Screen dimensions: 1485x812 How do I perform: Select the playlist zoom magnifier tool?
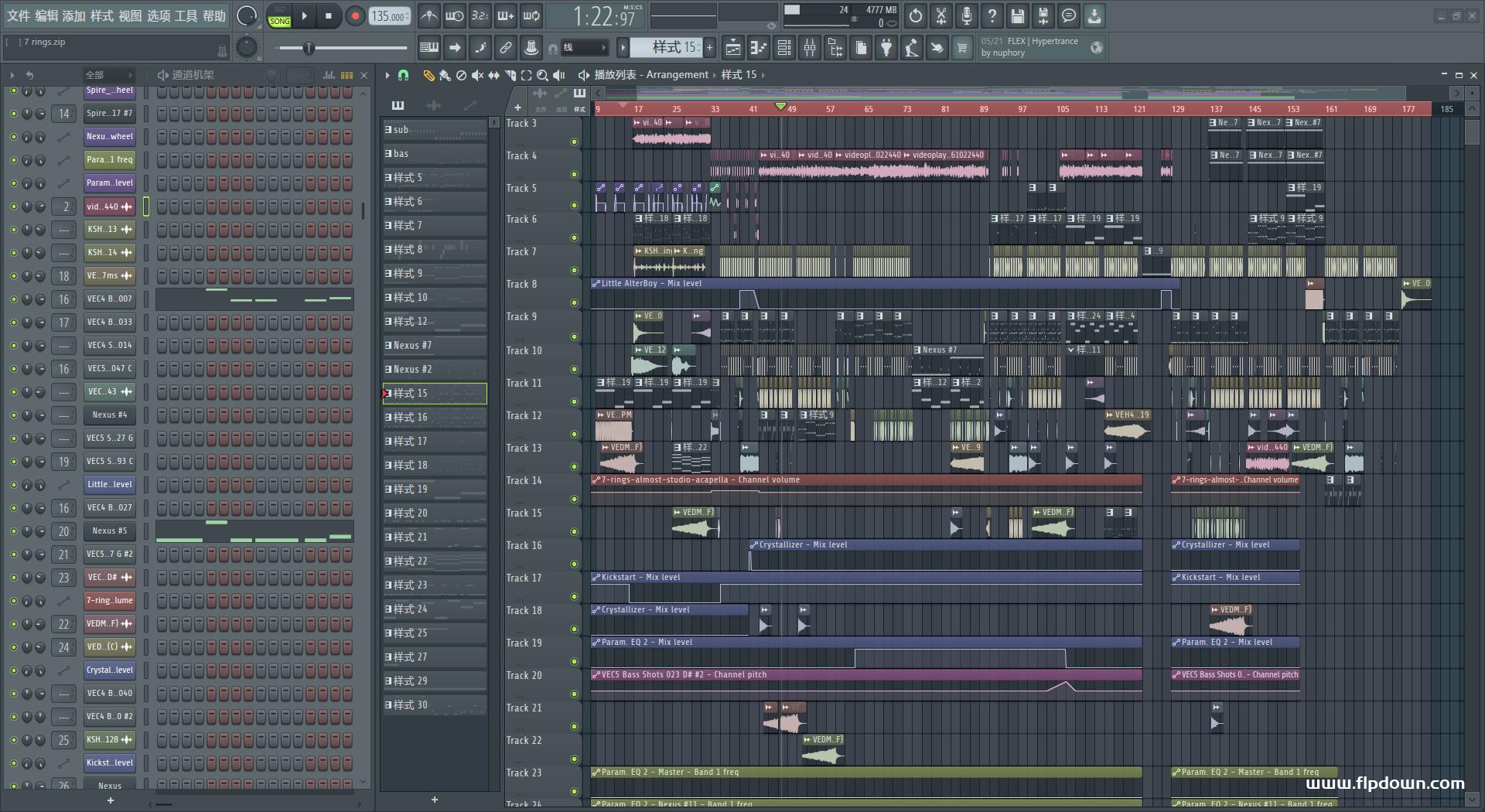point(542,75)
